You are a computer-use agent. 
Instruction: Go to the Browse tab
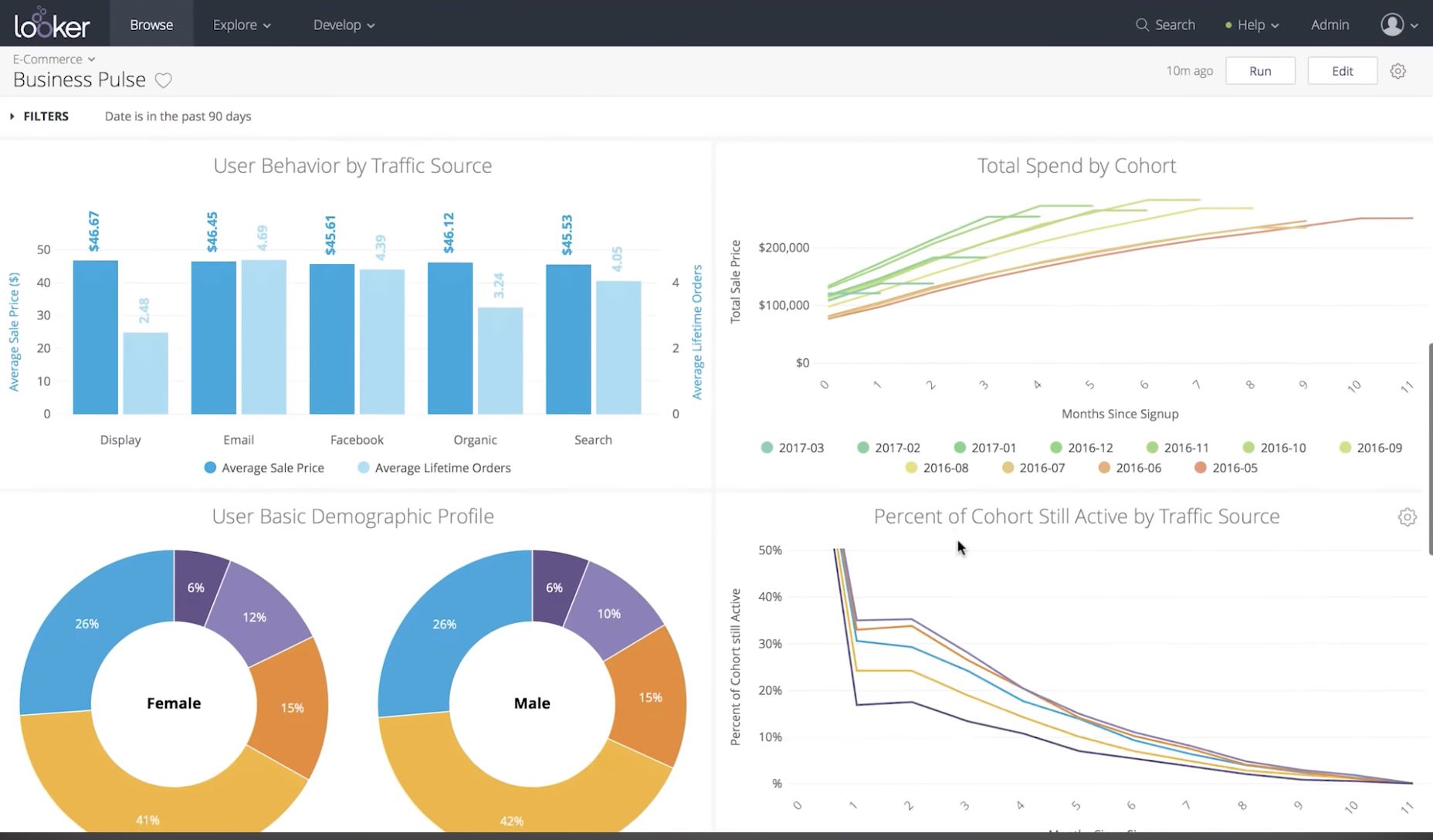click(151, 25)
